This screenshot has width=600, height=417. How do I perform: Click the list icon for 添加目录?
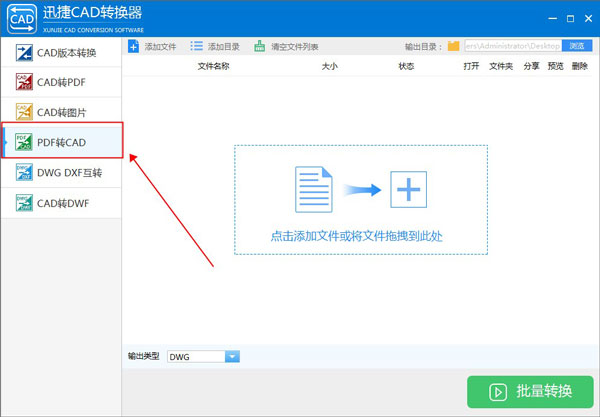[x=197, y=46]
